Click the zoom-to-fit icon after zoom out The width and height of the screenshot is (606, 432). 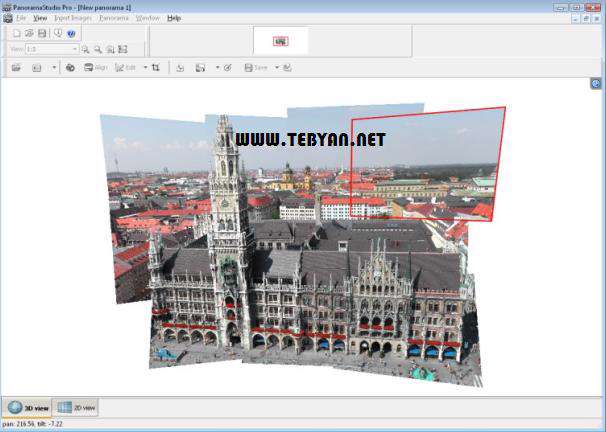[x=111, y=49]
